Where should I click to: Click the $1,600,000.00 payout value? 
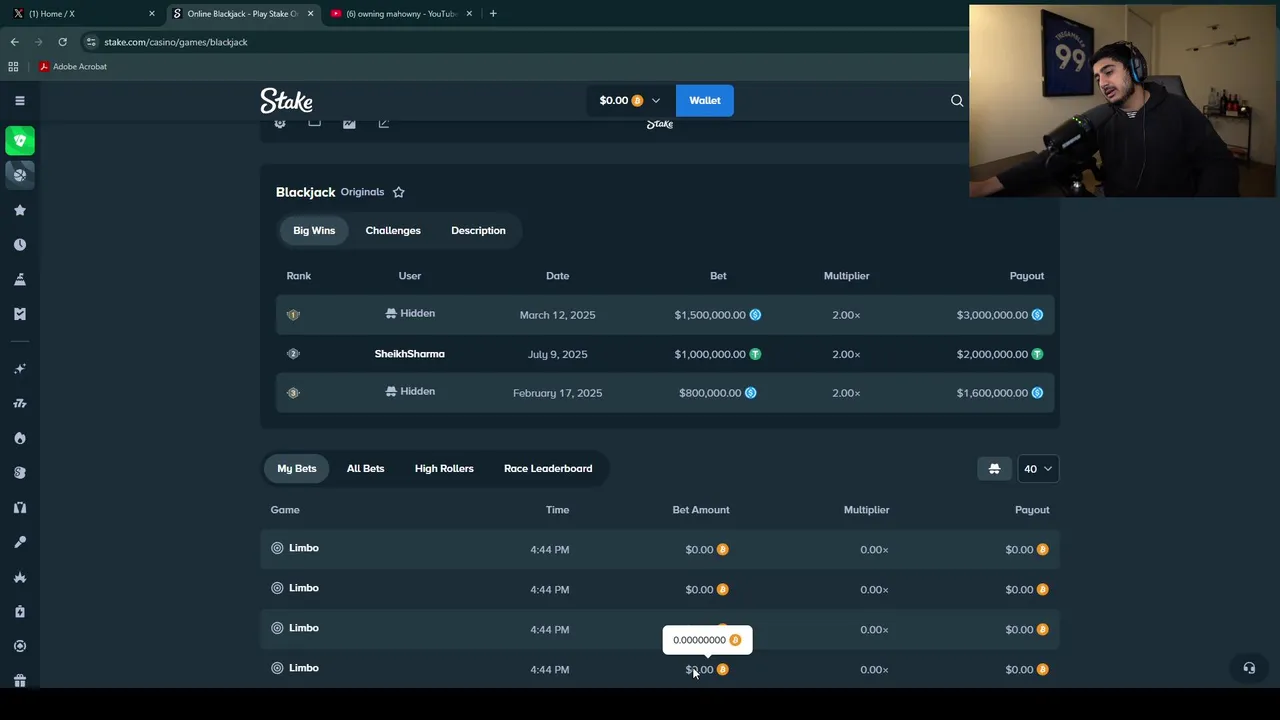(x=992, y=393)
